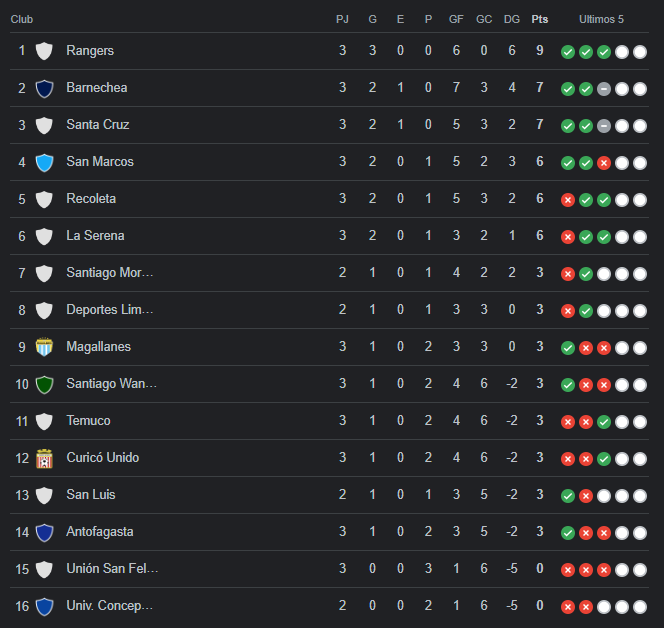Click the Pts column header
Viewport: 664px width, 628px height.
(x=540, y=19)
